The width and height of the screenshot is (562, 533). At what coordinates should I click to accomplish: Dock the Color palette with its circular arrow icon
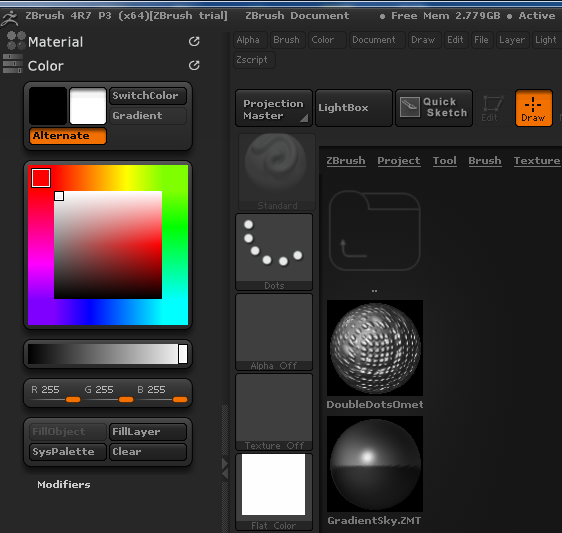pyautogui.click(x=194, y=65)
